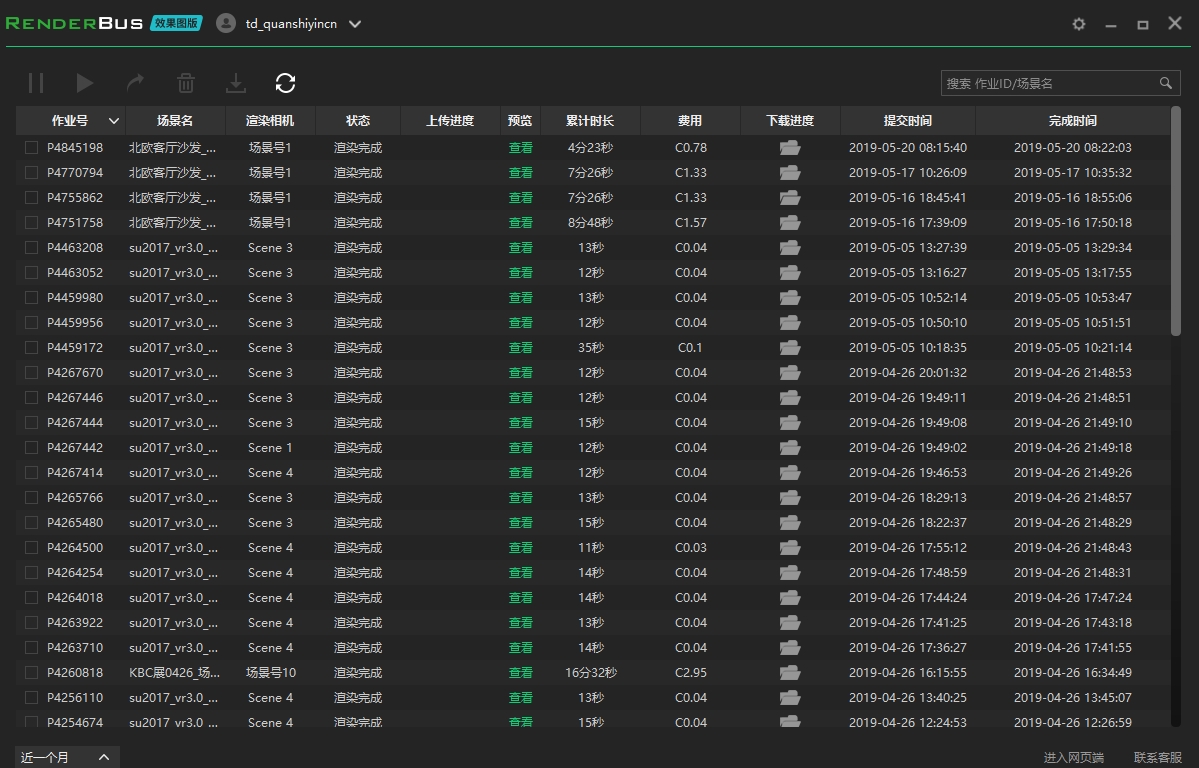Tick the checkbox beside KBC展0426 job P4260818
1199x768 pixels.
point(31,672)
